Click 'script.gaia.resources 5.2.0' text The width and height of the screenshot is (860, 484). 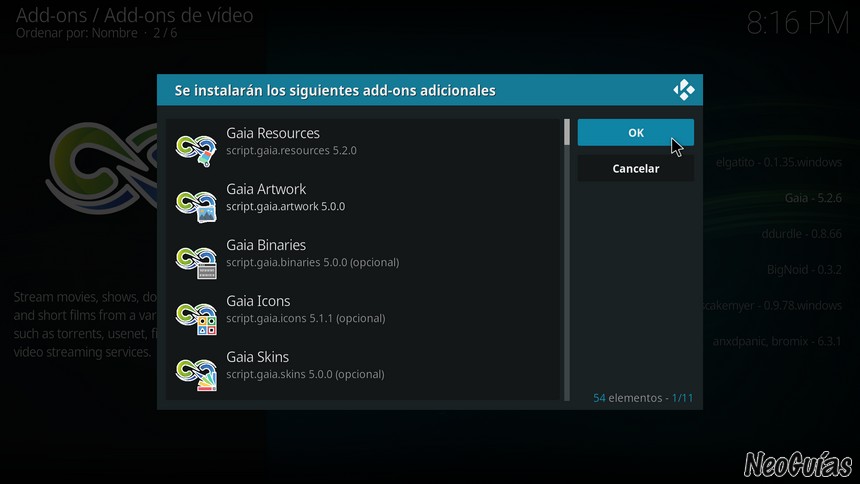pyautogui.click(x=291, y=150)
